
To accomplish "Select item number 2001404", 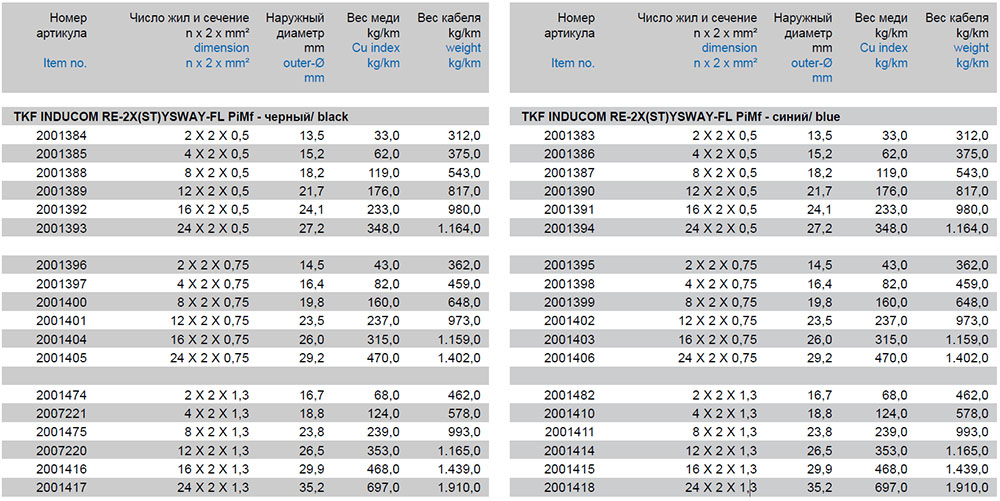I will [x=61, y=339].
